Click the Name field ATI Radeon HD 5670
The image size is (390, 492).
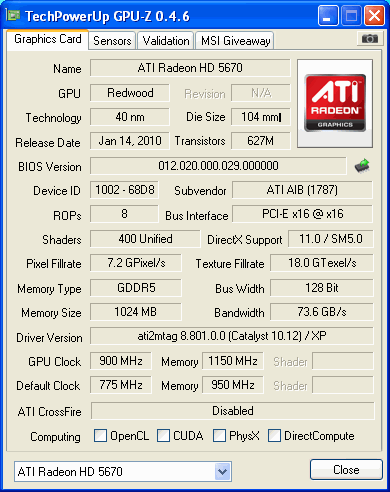click(x=190, y=68)
